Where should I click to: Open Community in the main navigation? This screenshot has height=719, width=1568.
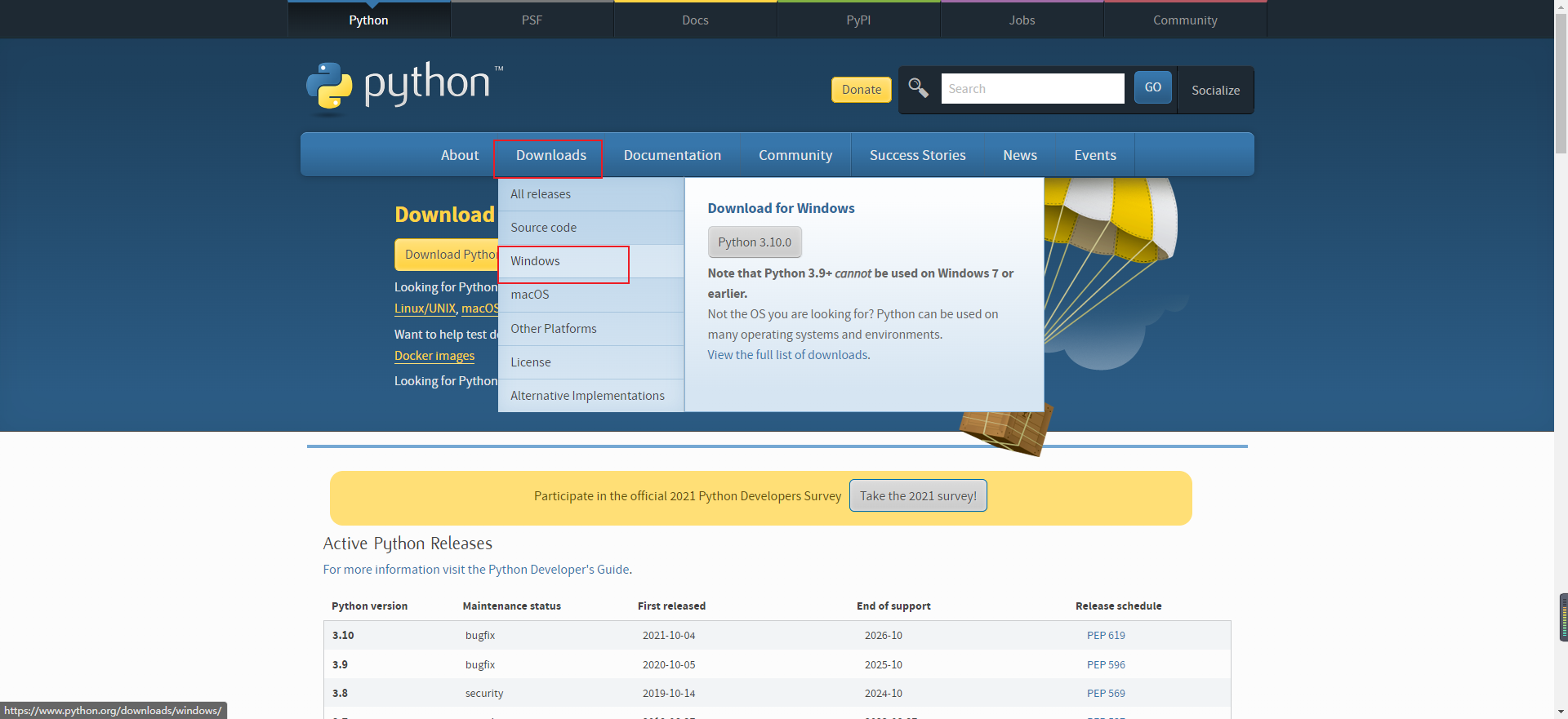(x=795, y=155)
